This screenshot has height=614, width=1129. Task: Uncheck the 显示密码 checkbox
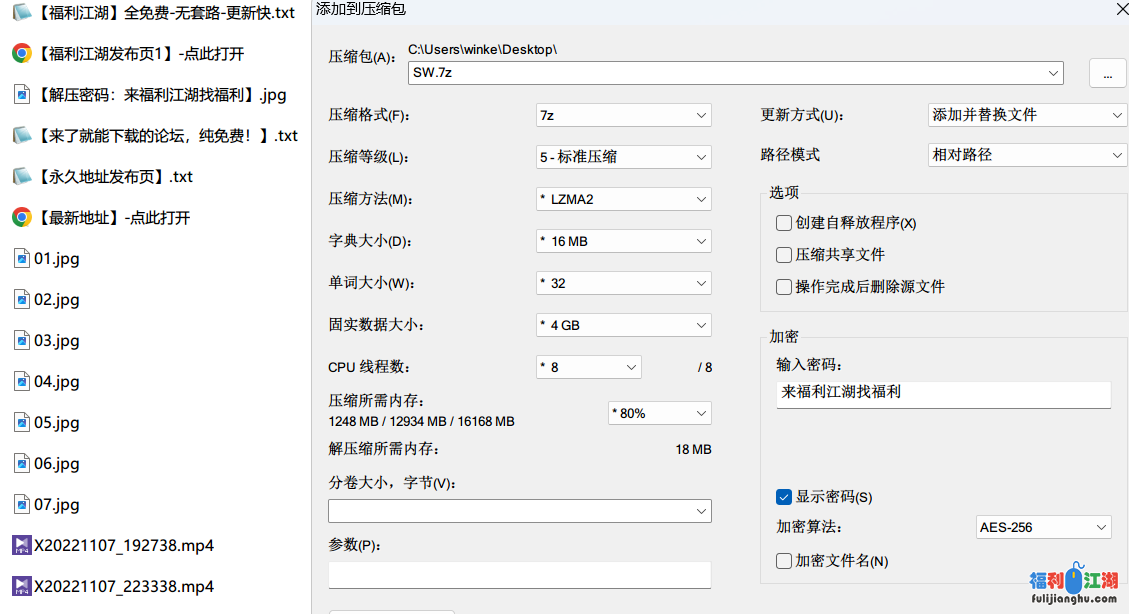[x=784, y=497]
